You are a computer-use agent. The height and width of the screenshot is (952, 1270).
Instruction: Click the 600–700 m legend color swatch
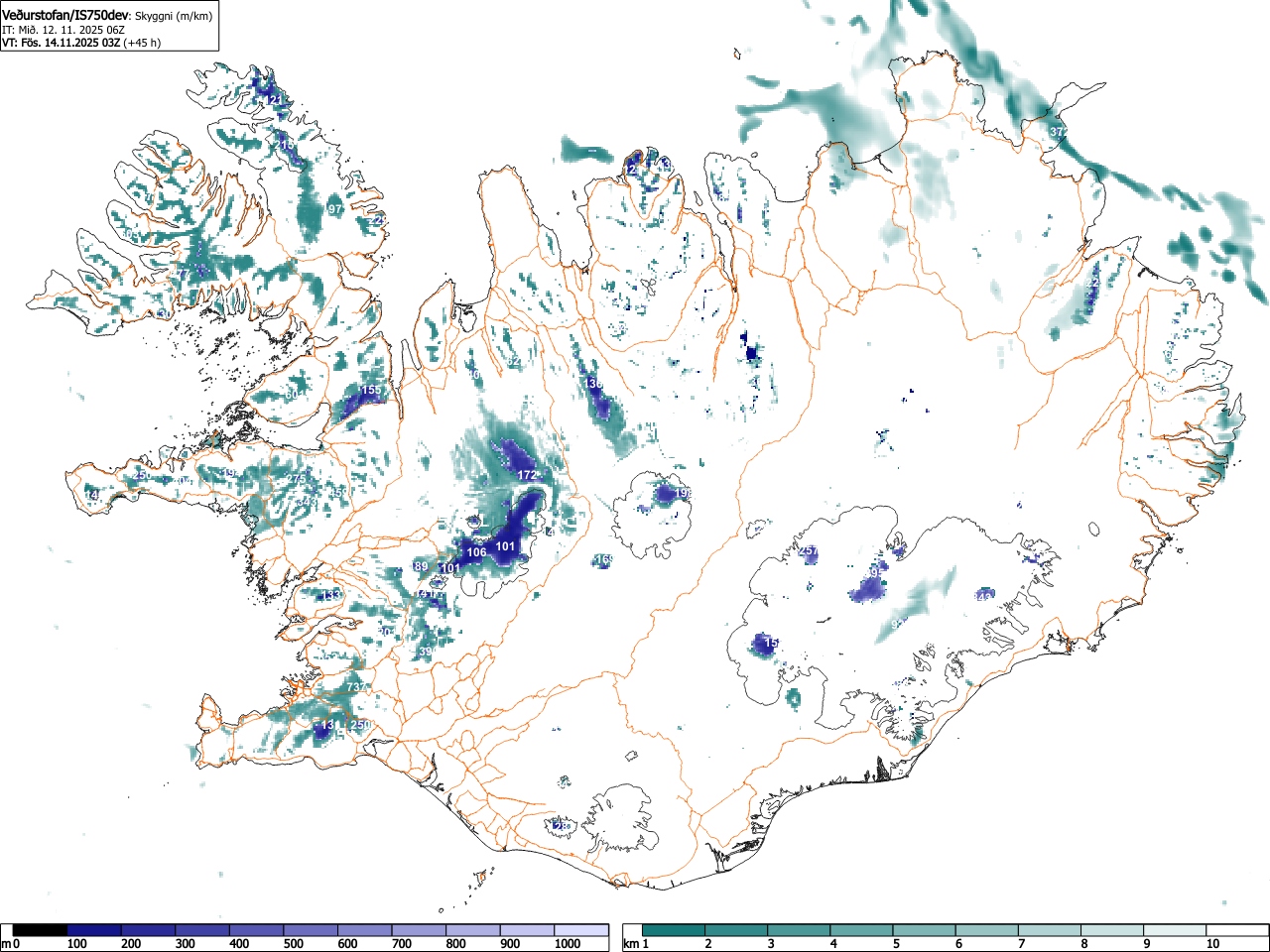pos(365,930)
